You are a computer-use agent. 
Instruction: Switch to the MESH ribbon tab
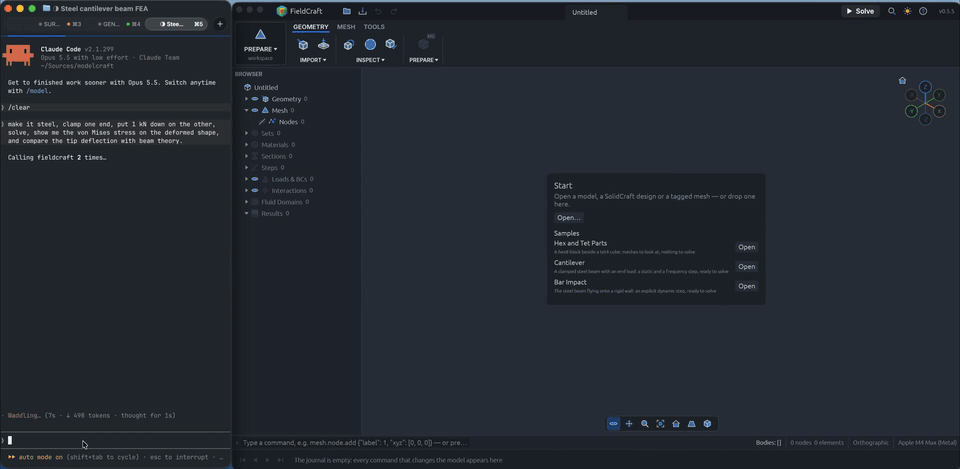pyautogui.click(x=346, y=27)
